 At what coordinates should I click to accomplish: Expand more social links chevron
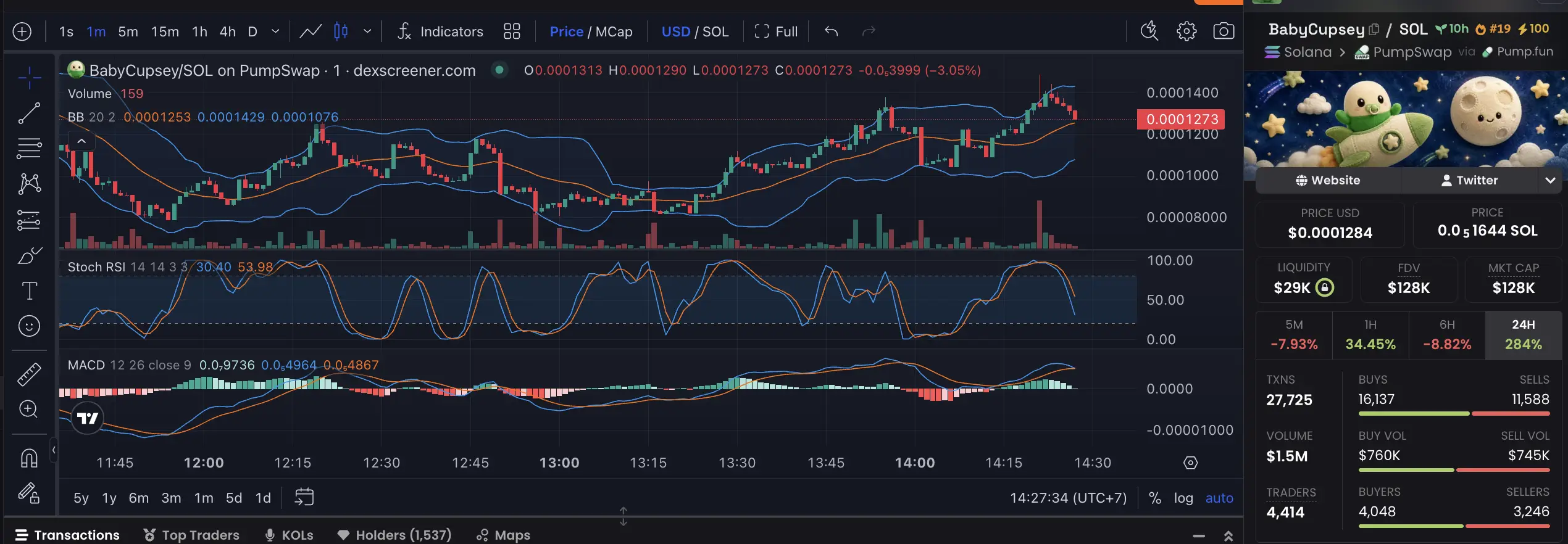point(1550,180)
